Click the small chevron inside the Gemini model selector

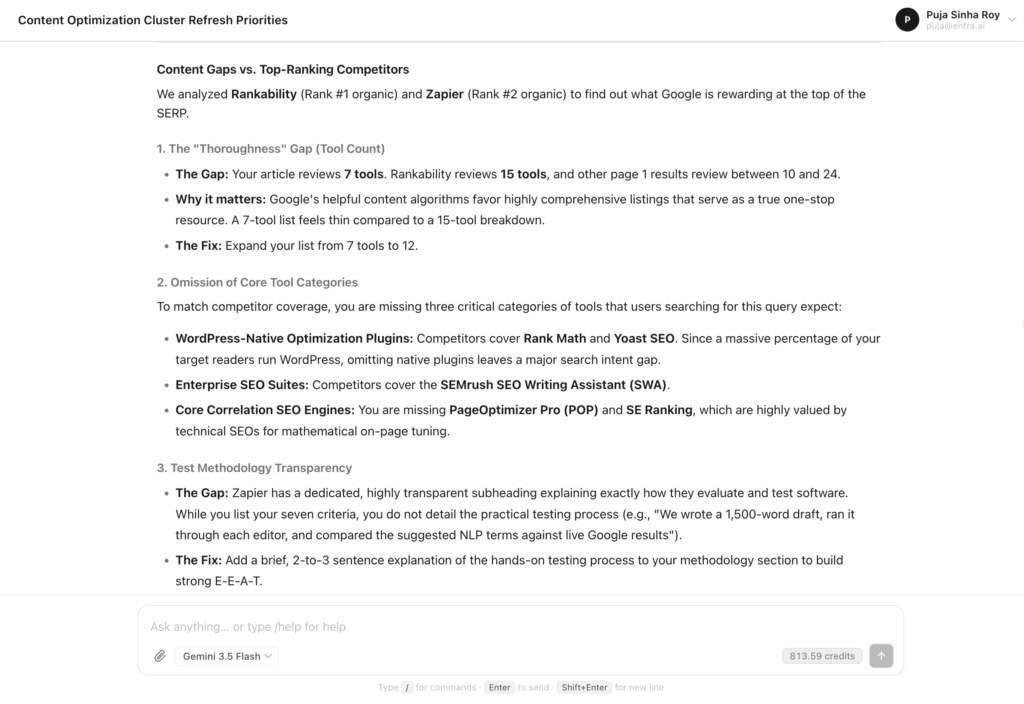(x=268, y=656)
